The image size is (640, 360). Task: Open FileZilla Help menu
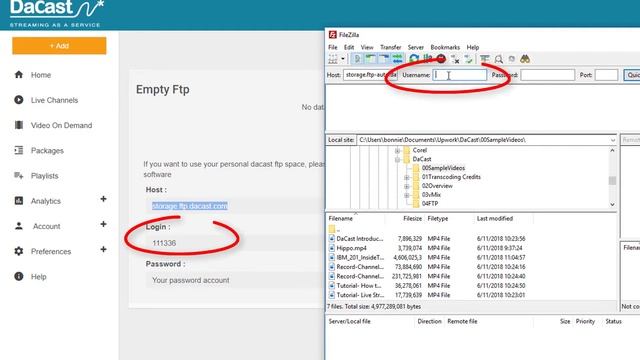pos(473,47)
